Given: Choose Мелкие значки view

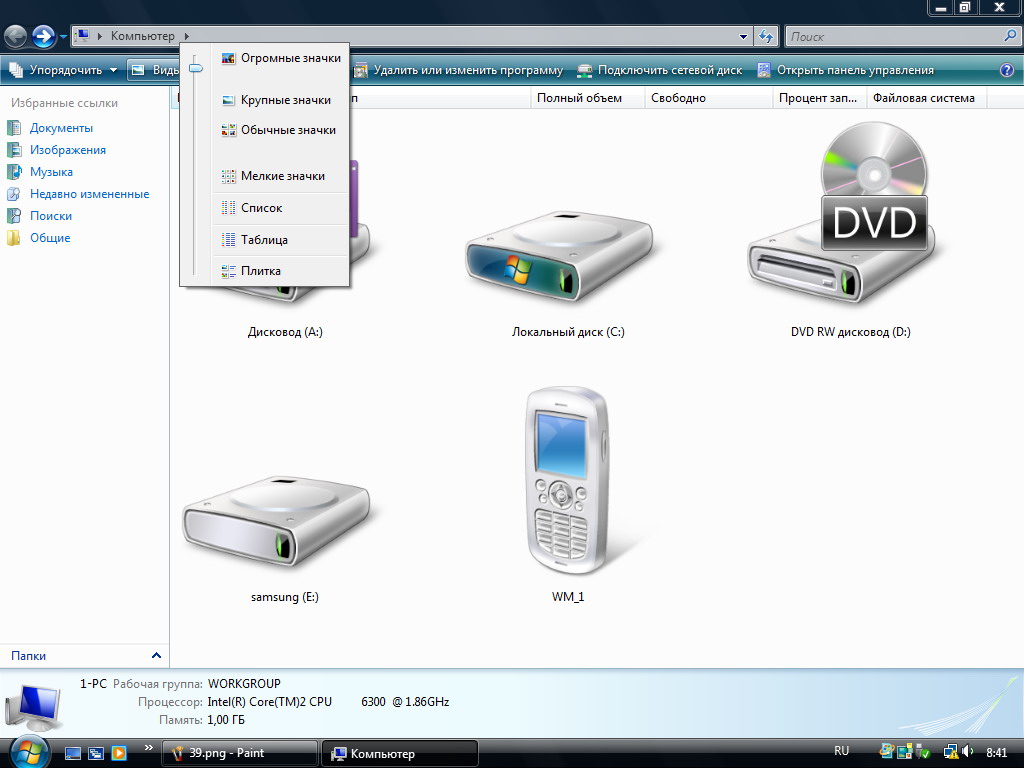Looking at the screenshot, I should pyautogui.click(x=280, y=176).
